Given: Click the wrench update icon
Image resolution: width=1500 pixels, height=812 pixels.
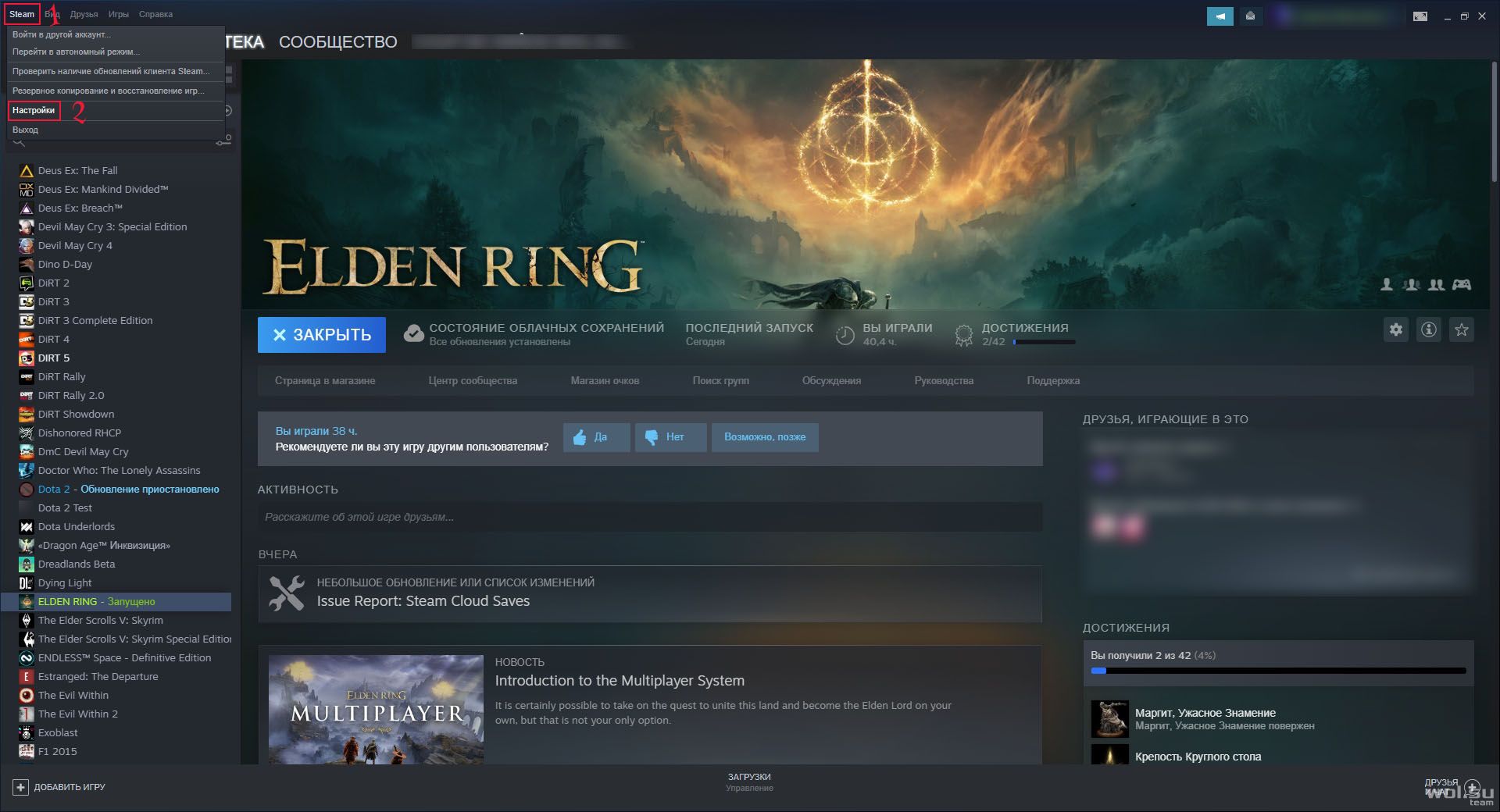Looking at the screenshot, I should pyautogui.click(x=287, y=593).
